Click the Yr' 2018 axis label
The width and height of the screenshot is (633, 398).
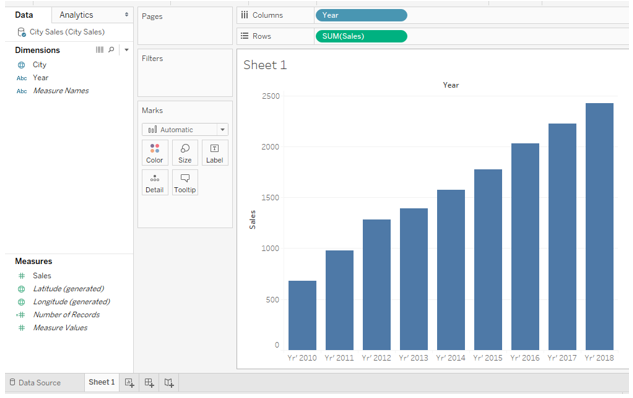pos(599,358)
